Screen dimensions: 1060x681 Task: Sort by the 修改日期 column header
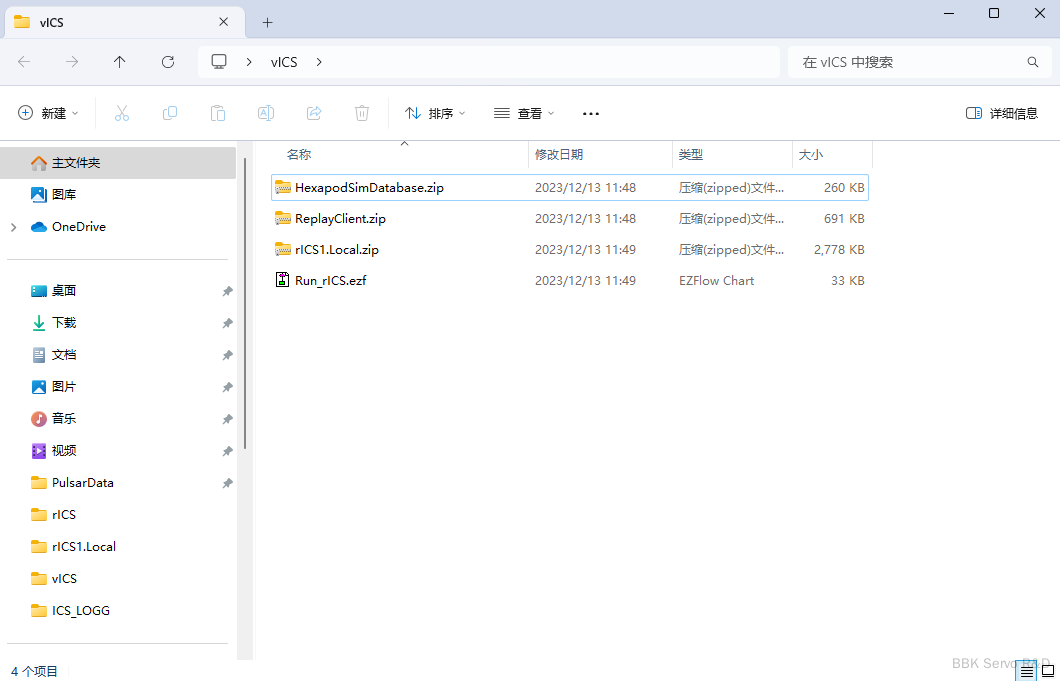559,155
